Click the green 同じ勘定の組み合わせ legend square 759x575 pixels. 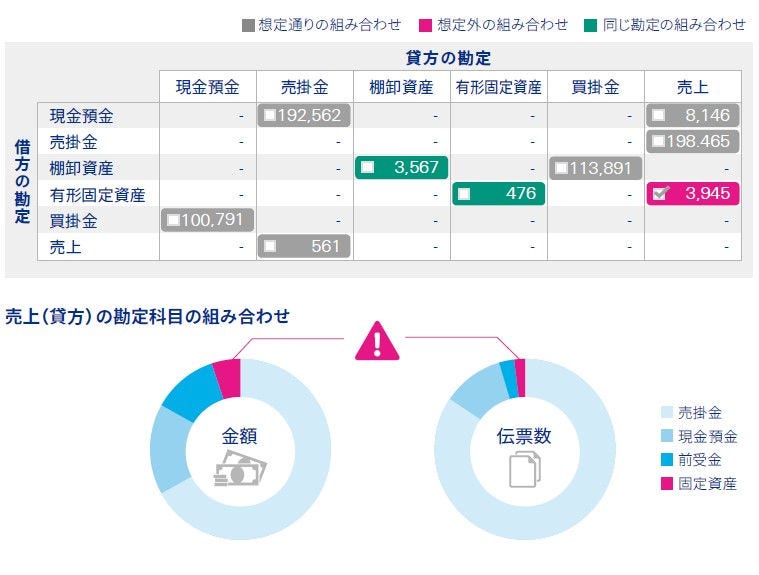coord(592,25)
